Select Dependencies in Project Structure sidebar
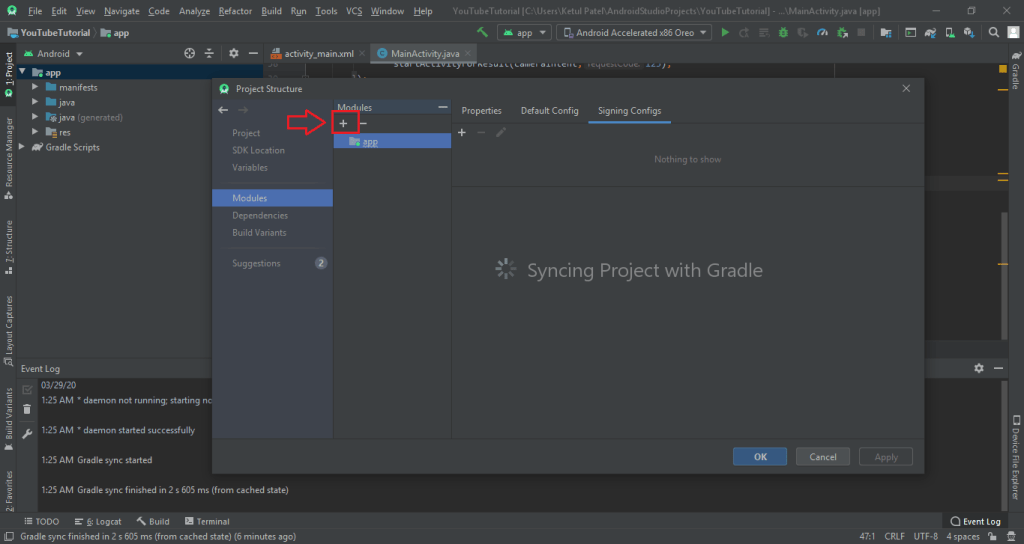Screen dimensions: 1024x544 [260, 215]
